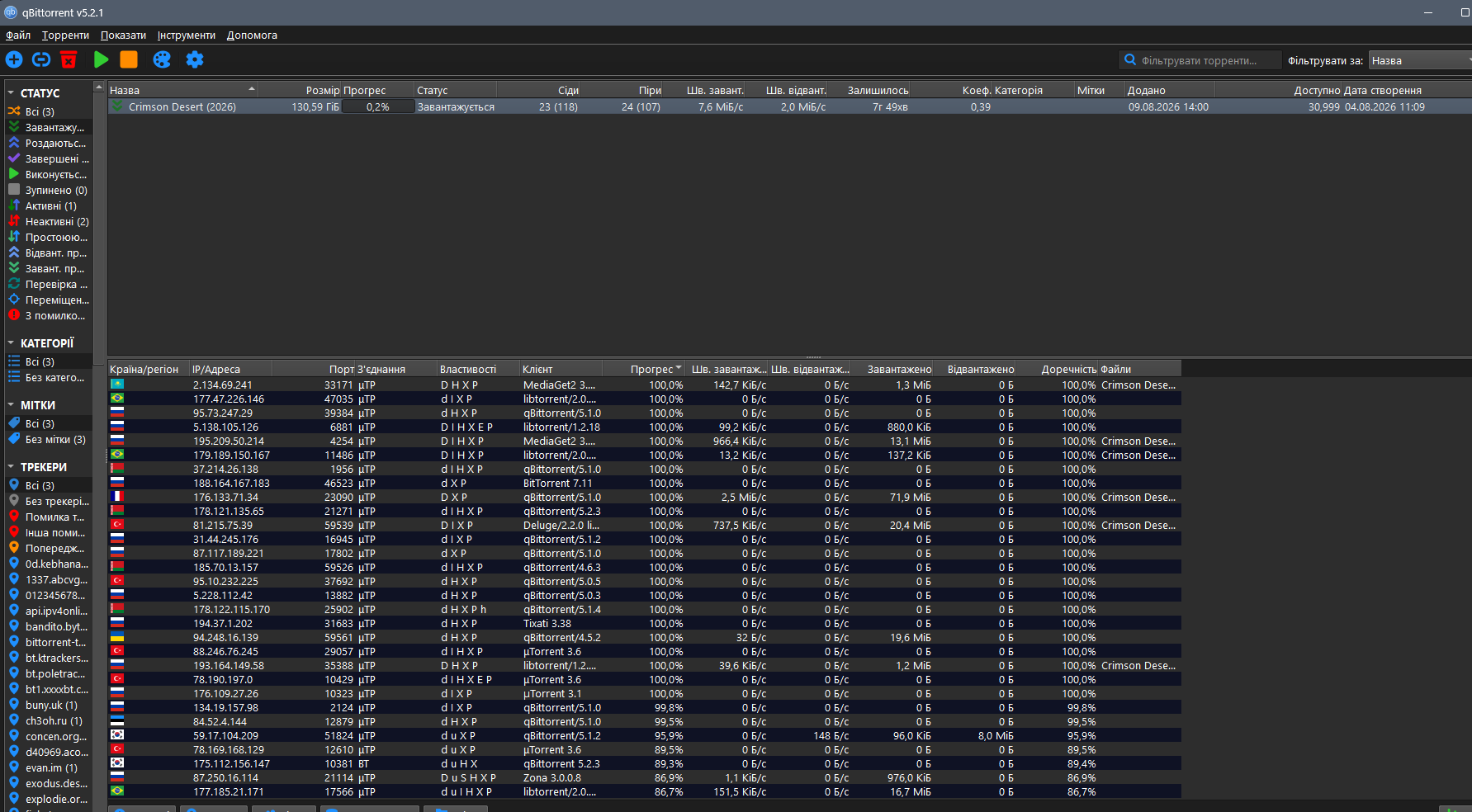This screenshot has height=812, width=1472.
Task: Select the Без мітки (3) tag filter
Action: tap(48, 439)
